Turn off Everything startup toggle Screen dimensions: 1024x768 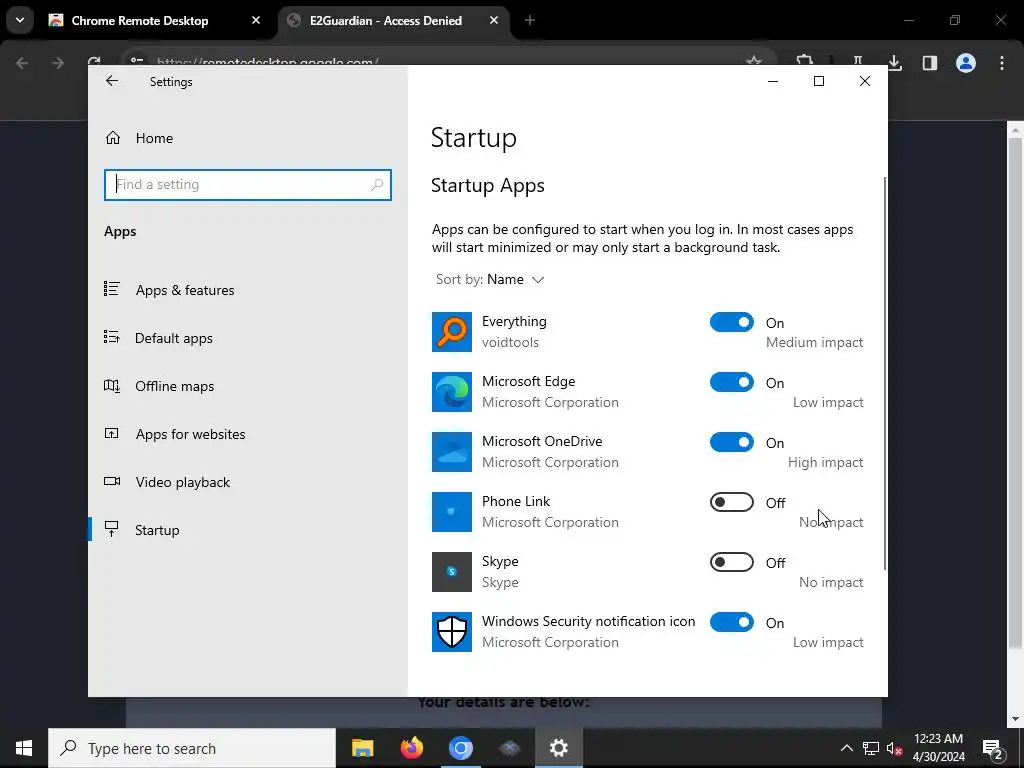point(731,323)
